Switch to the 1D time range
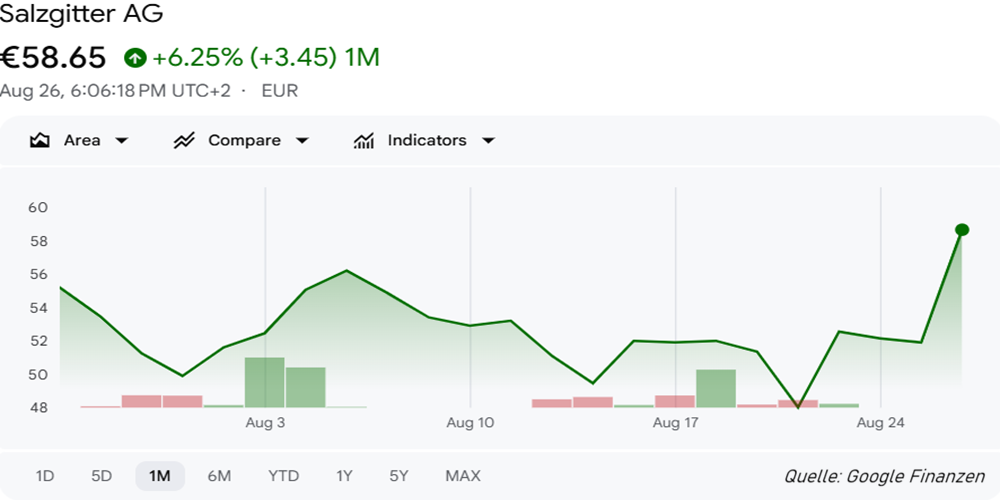 pos(45,476)
